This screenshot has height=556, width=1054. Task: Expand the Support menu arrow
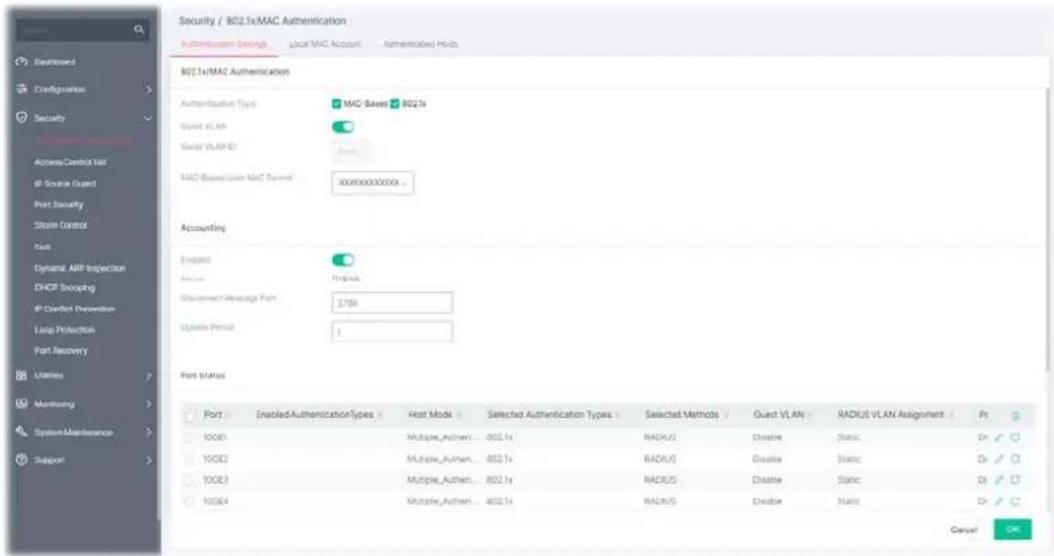(x=149, y=461)
